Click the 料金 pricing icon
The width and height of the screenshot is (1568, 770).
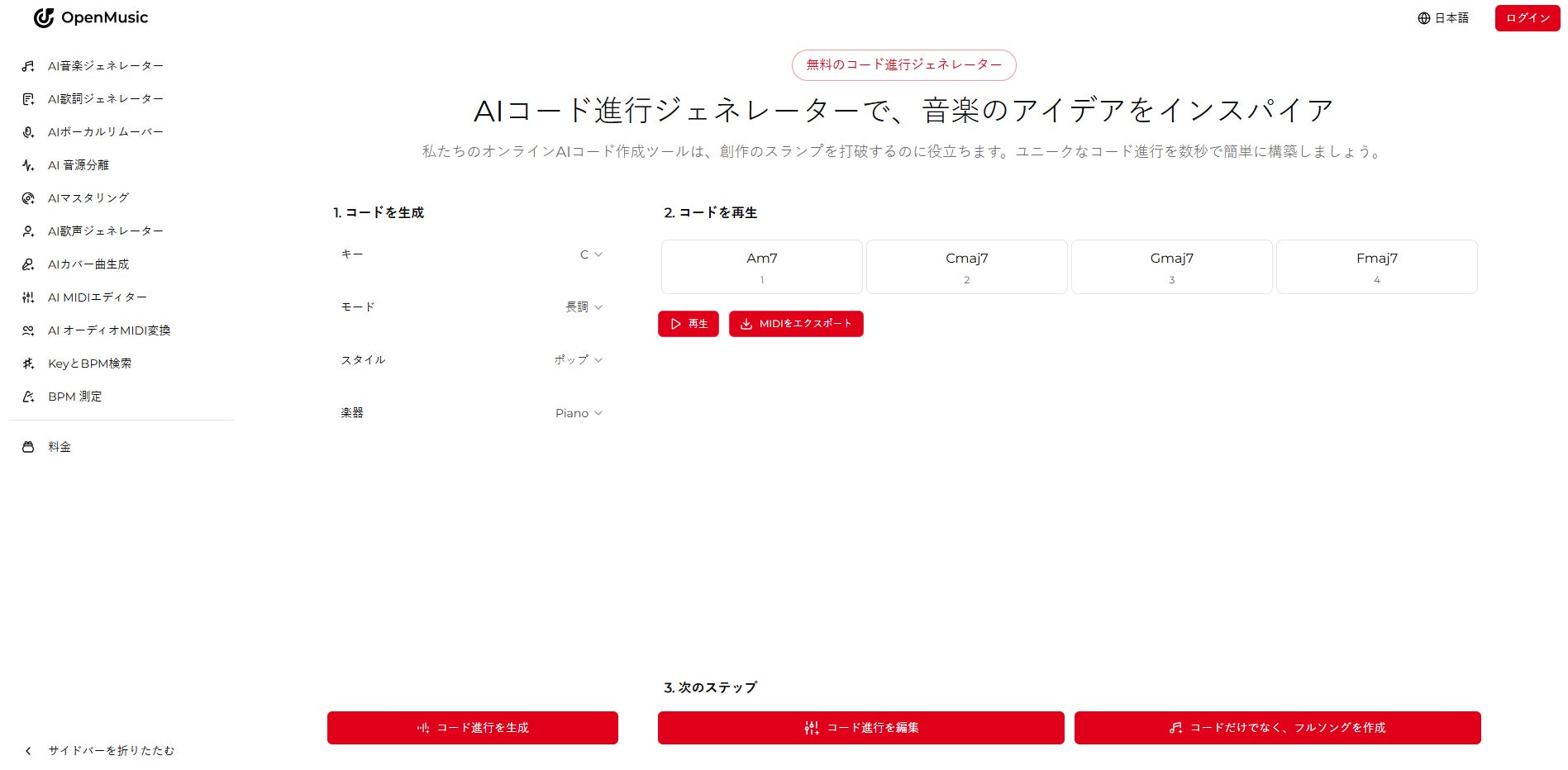point(28,447)
